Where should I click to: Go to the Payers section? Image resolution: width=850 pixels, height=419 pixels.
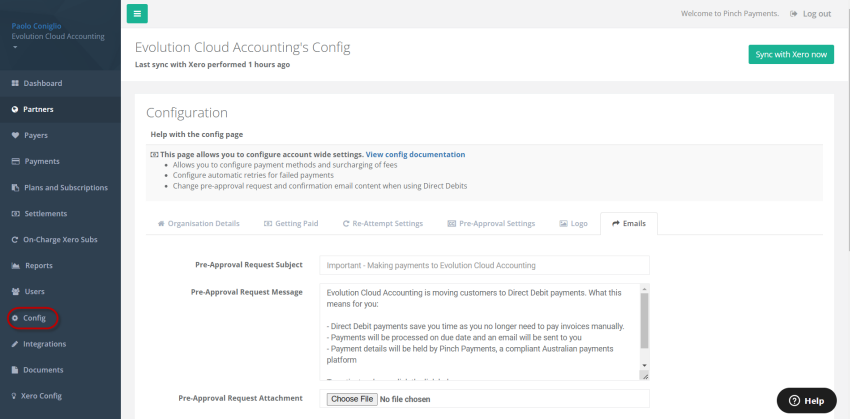point(60,136)
